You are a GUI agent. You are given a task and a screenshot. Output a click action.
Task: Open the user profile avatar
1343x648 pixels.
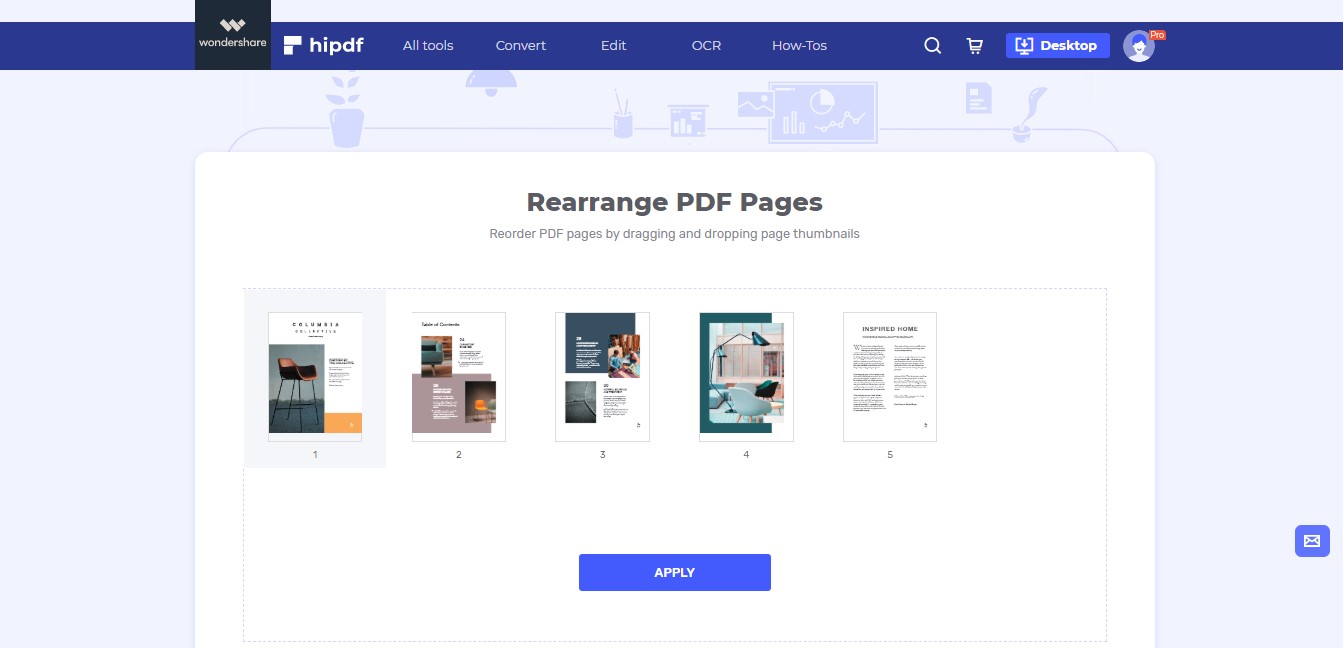[x=1139, y=46]
